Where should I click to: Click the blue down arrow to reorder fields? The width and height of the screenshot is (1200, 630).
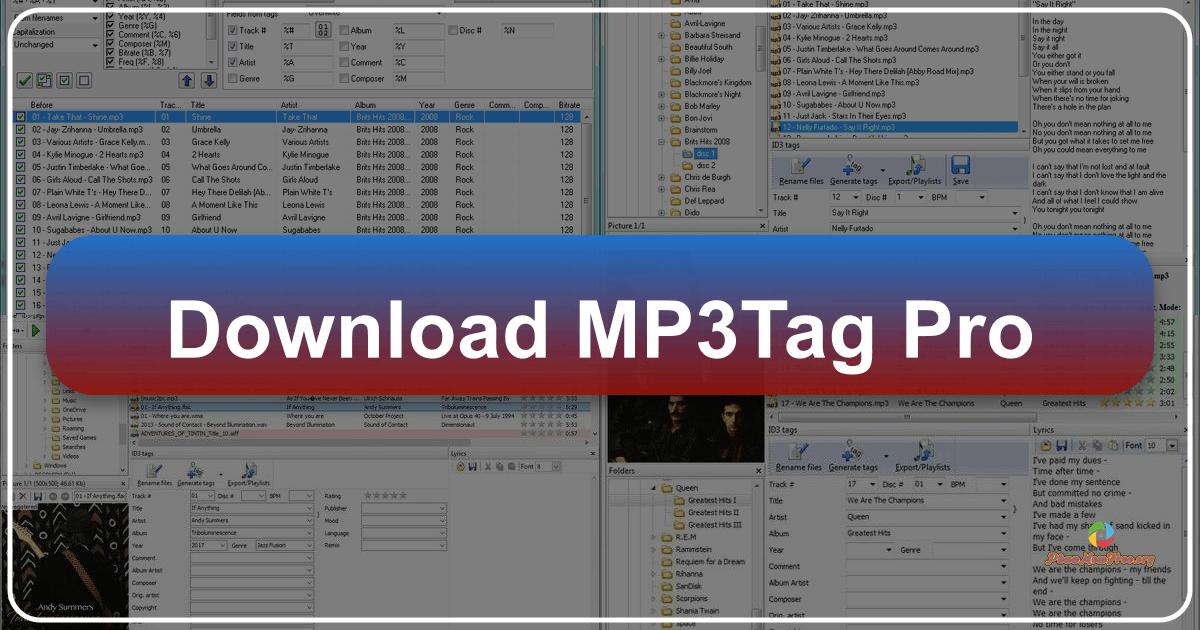point(208,81)
